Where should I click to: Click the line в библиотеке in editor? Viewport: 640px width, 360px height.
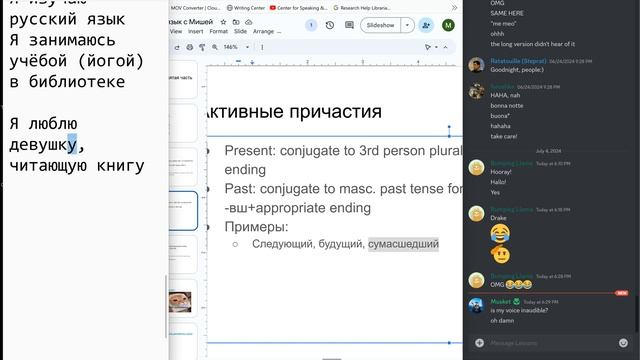point(67,82)
